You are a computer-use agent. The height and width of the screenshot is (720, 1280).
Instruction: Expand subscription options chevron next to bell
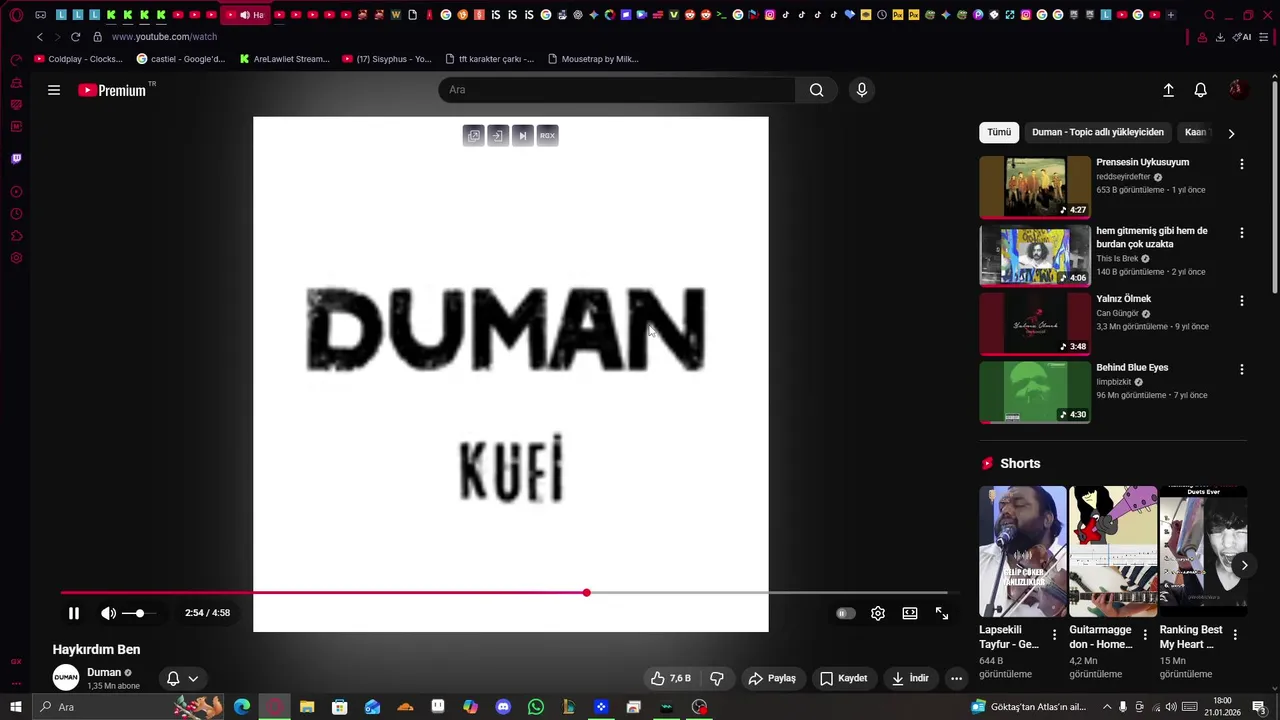193,678
